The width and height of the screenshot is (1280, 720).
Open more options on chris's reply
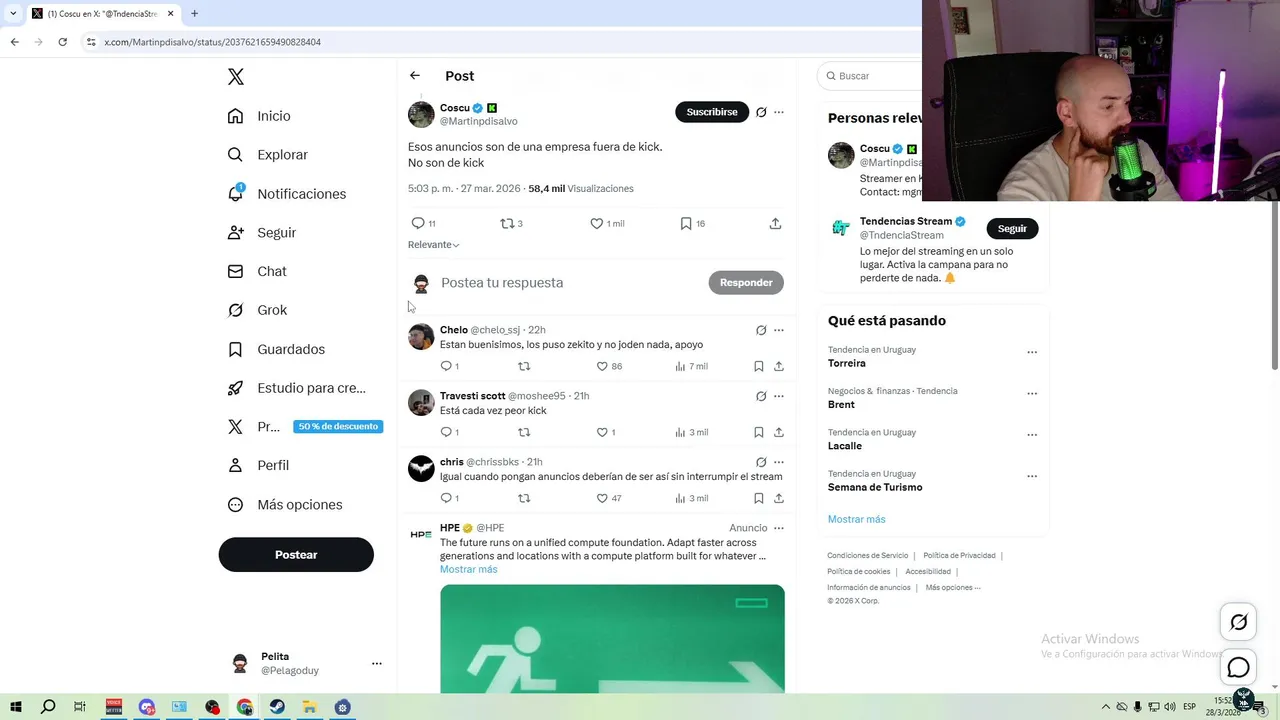pos(779,462)
